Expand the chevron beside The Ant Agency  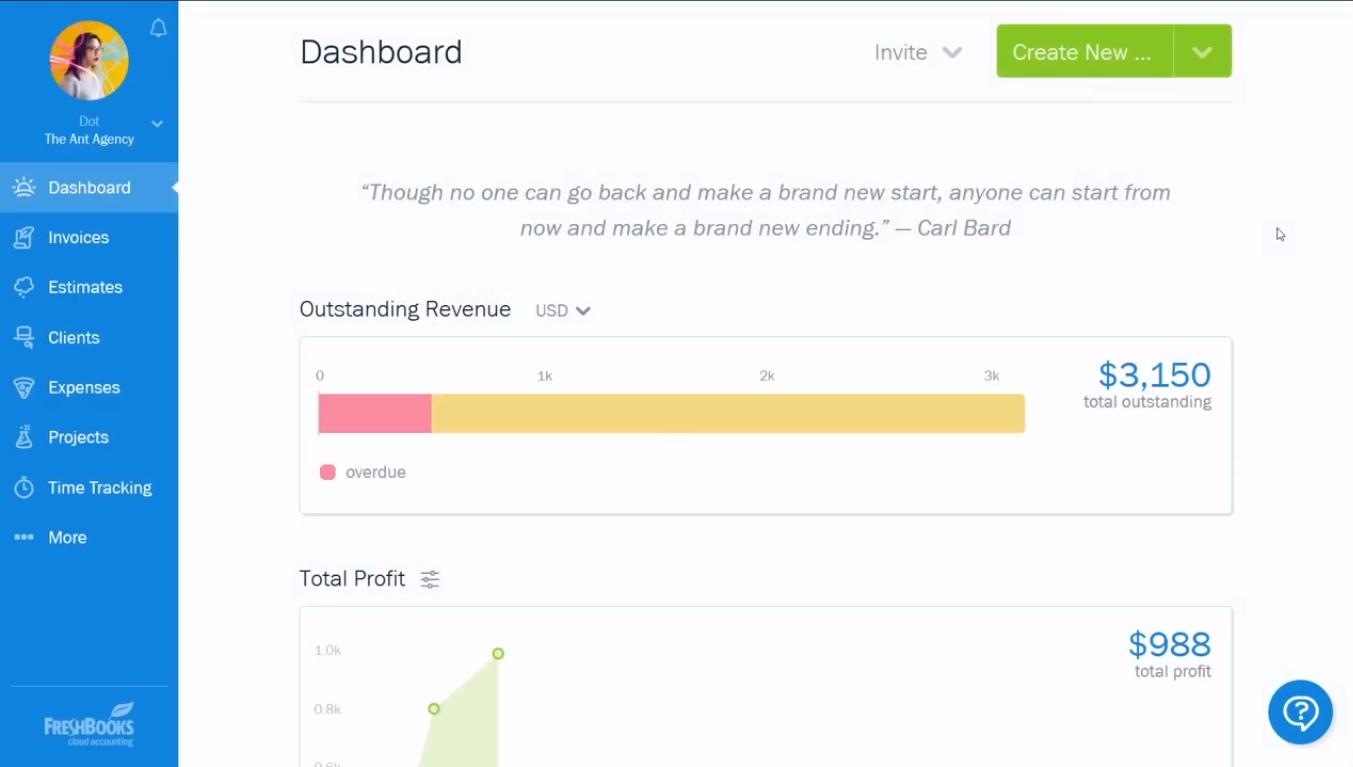point(156,123)
